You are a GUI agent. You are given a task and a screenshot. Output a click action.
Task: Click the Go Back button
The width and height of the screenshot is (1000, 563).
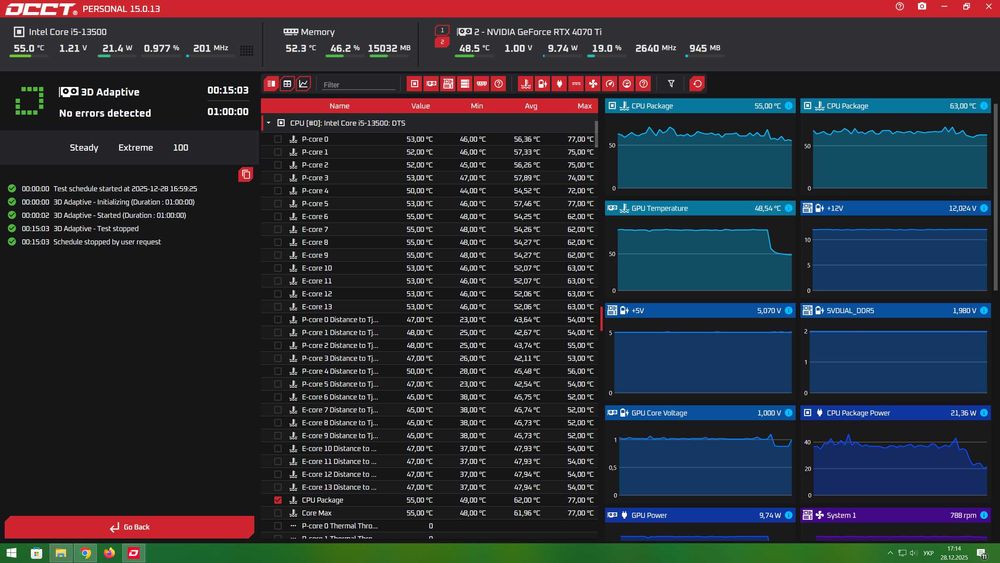(129, 527)
